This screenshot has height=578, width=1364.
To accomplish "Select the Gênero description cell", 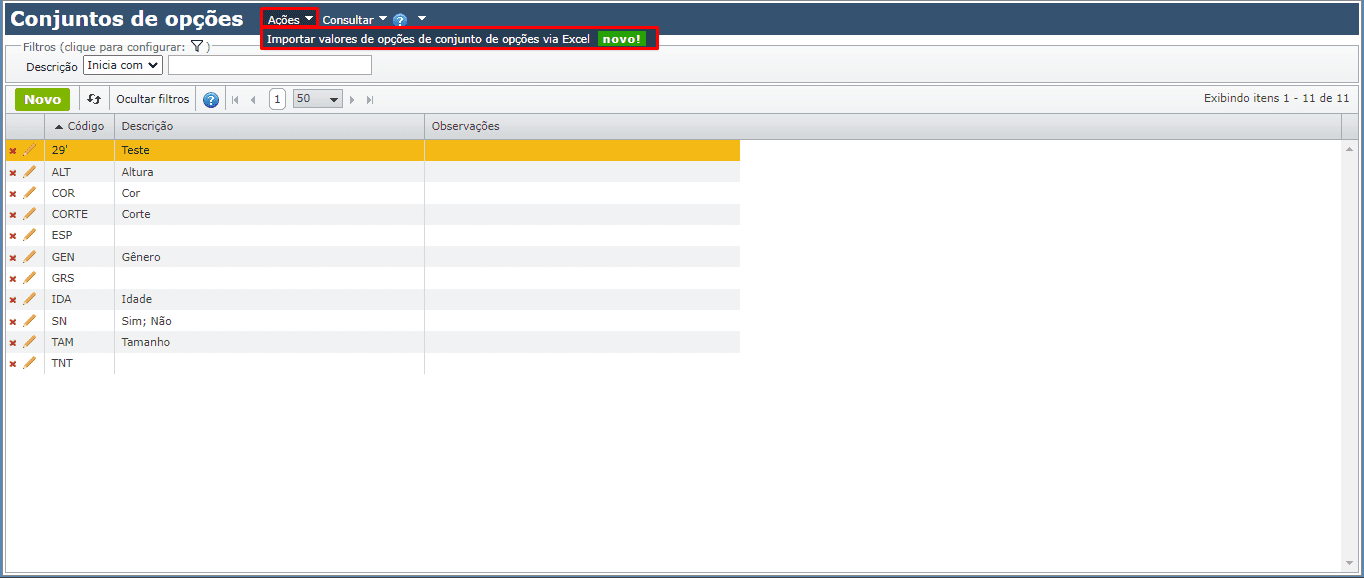I will coord(269,257).
